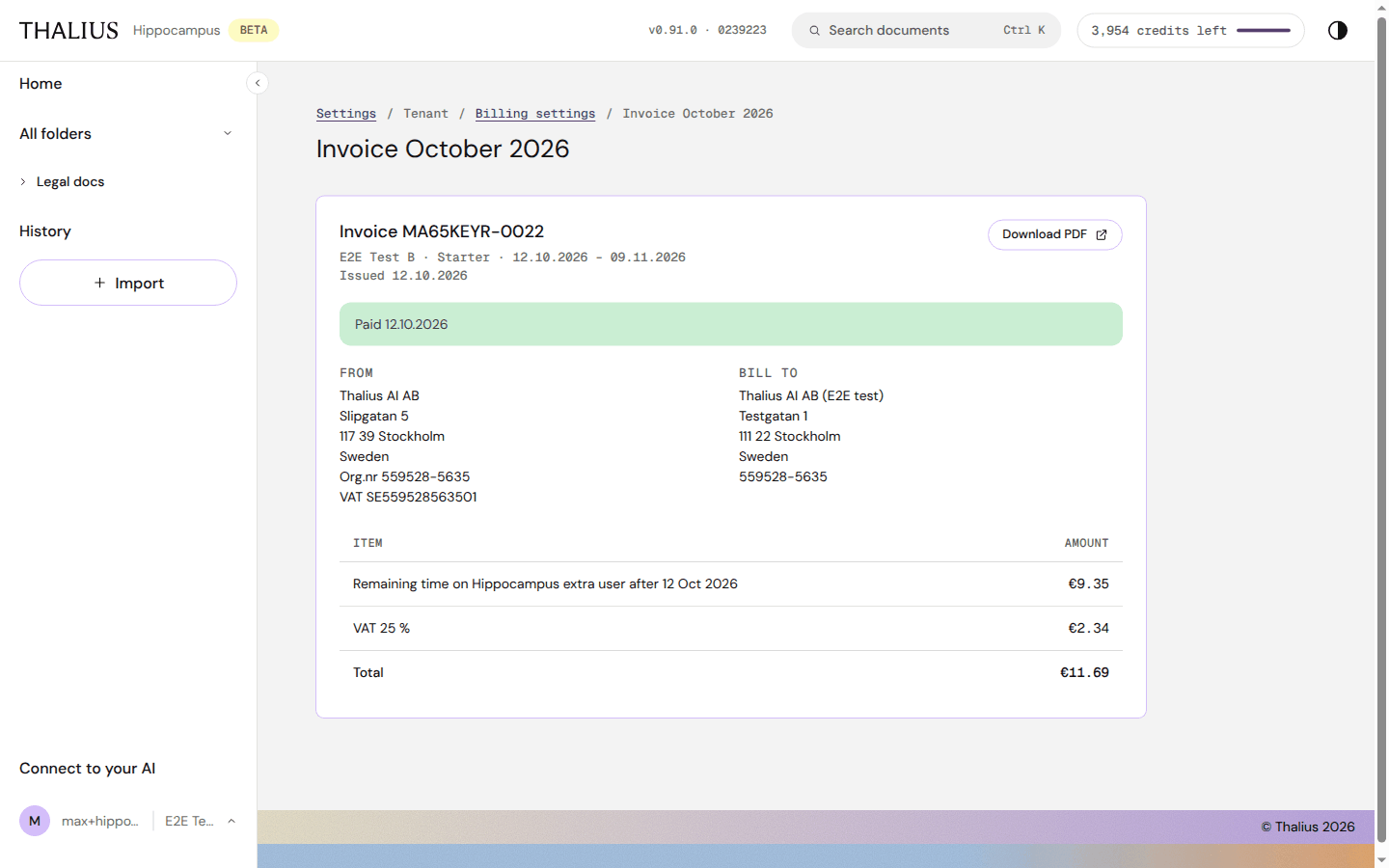The image size is (1389, 868).
Task: Open the account switcher caret
Action: pyautogui.click(x=231, y=821)
